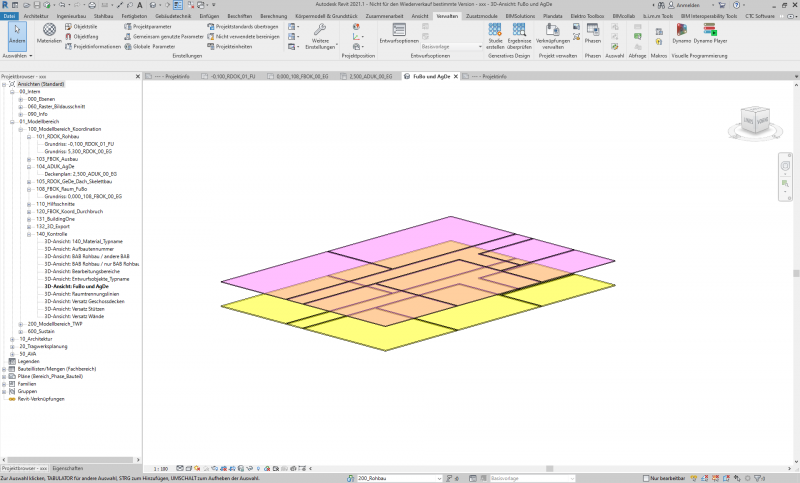
Task: Open Projektinformationen in the ribbon
Action: tap(97, 46)
